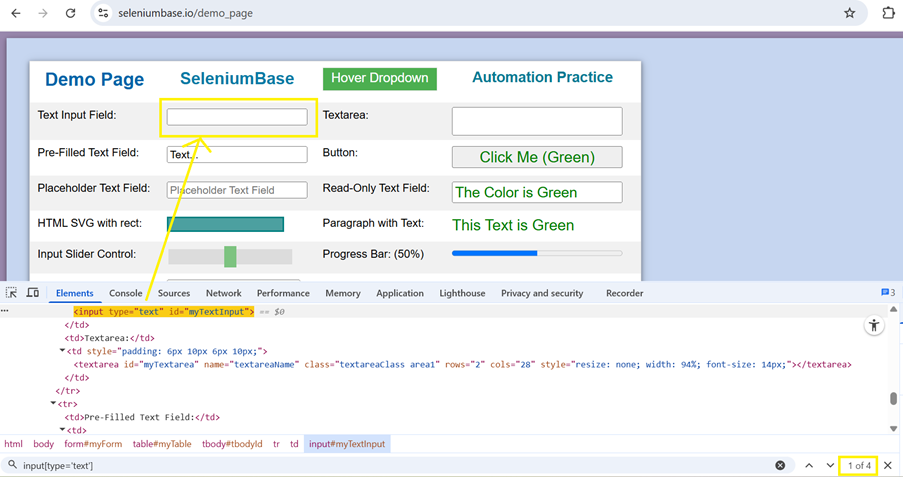Open the DevTools issues counter showing 3

coord(888,293)
